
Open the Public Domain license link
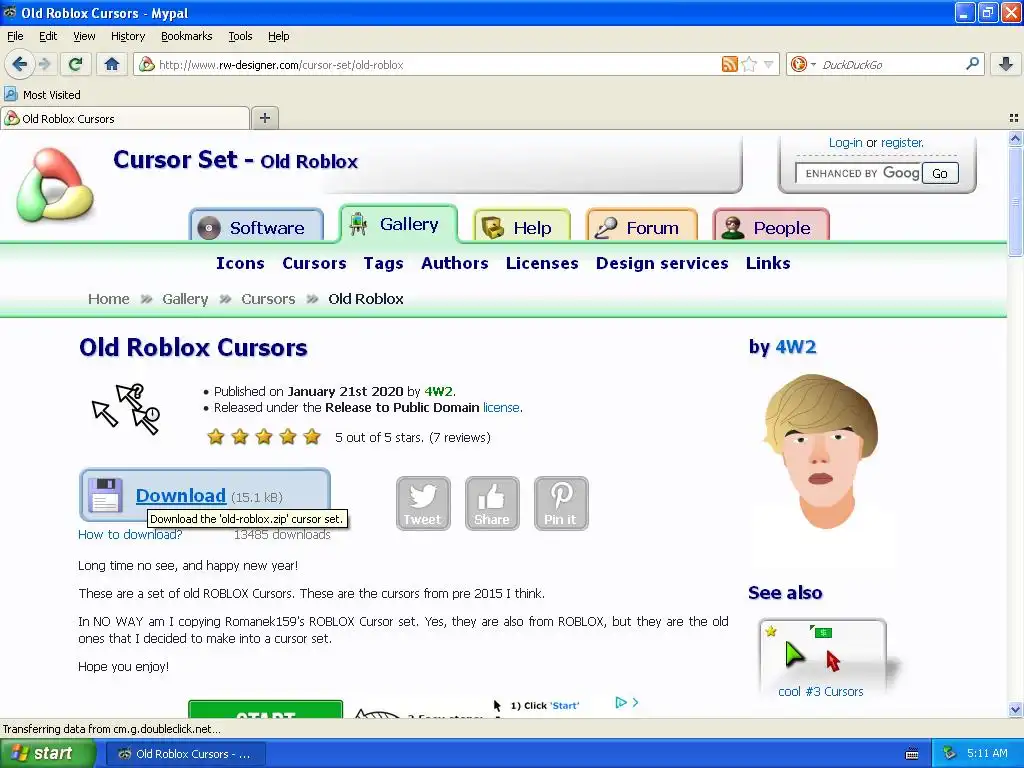[x=501, y=408]
